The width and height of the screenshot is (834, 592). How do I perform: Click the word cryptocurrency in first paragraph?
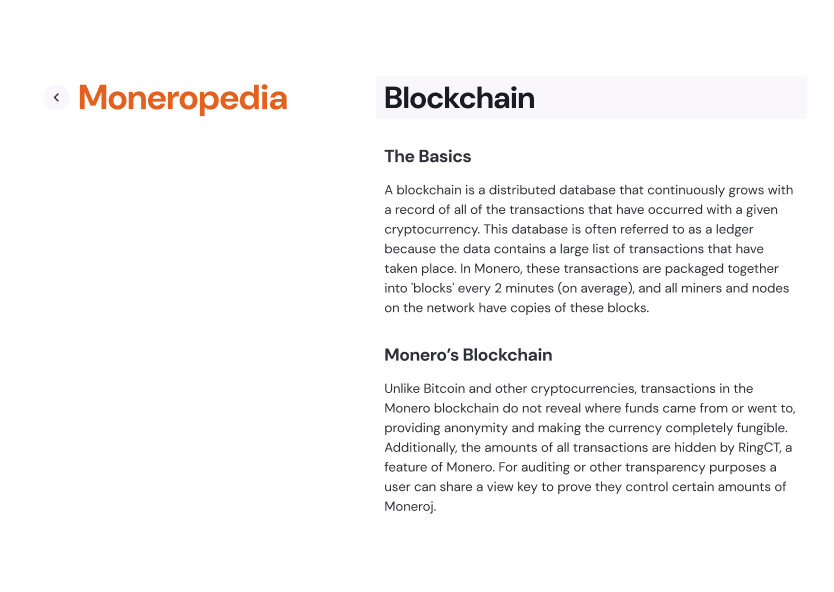pyautogui.click(x=431, y=230)
